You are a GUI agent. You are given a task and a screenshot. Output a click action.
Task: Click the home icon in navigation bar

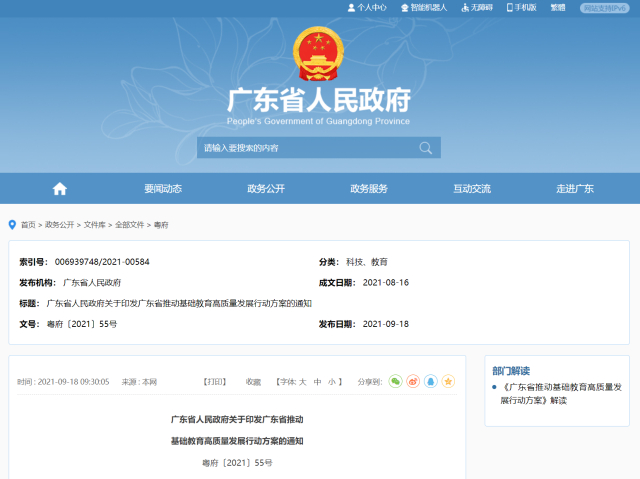[60, 188]
